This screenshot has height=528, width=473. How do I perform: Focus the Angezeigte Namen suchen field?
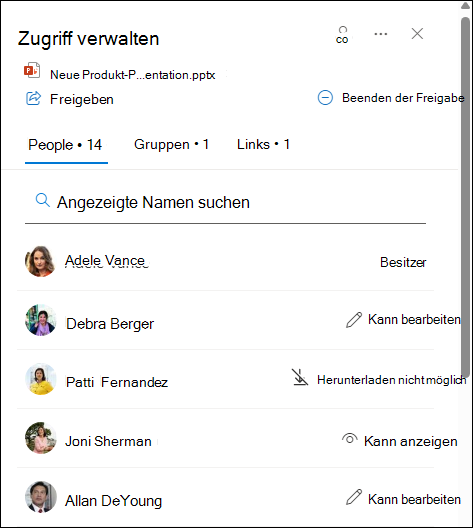(x=225, y=203)
